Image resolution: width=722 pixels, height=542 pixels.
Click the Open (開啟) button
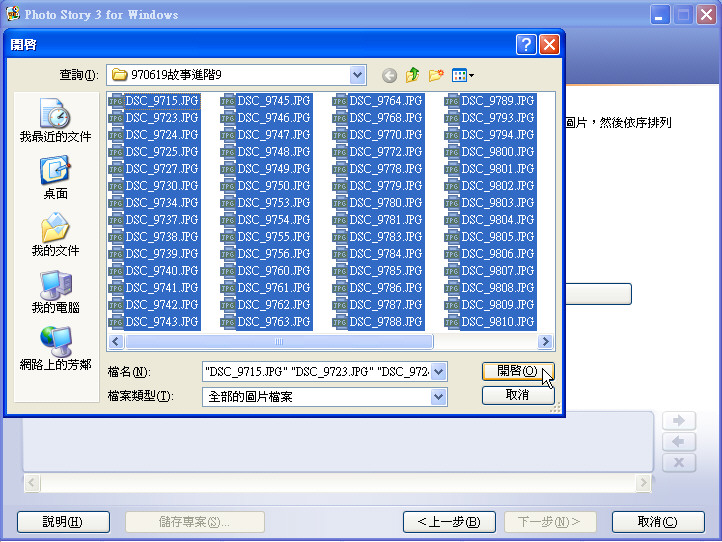tap(517, 371)
